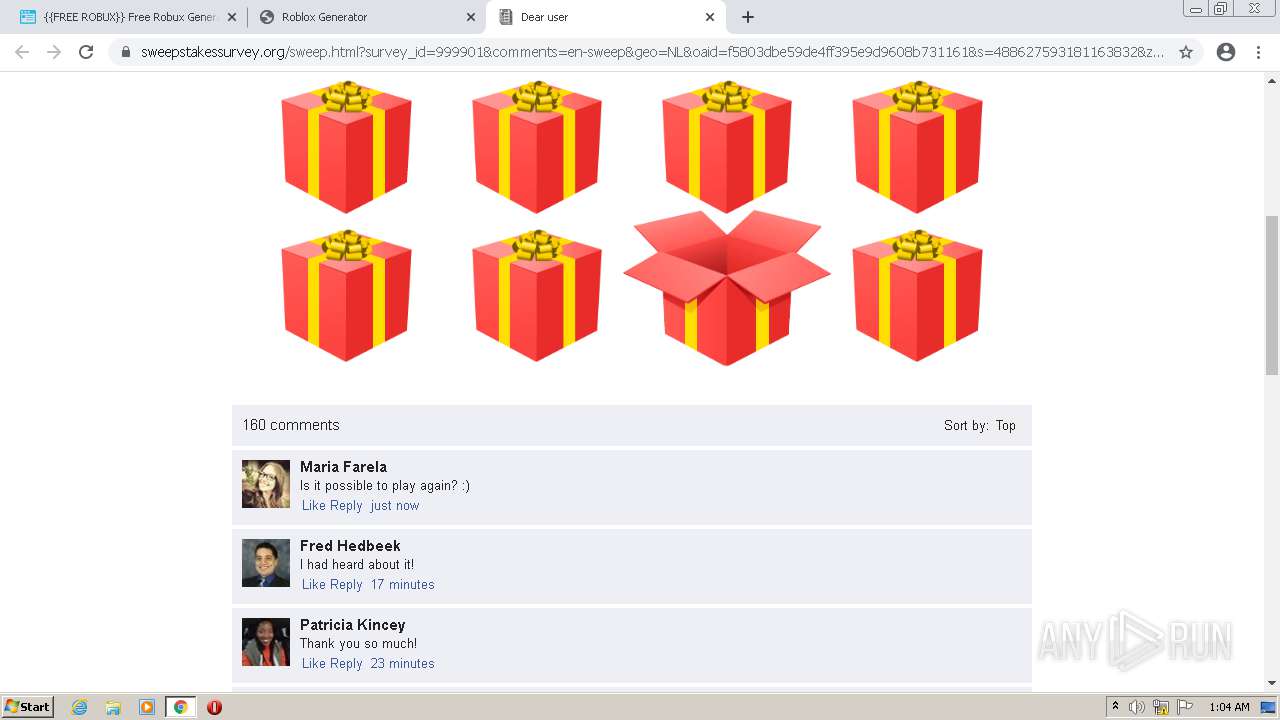Pick the third gift box in top row

click(727, 147)
